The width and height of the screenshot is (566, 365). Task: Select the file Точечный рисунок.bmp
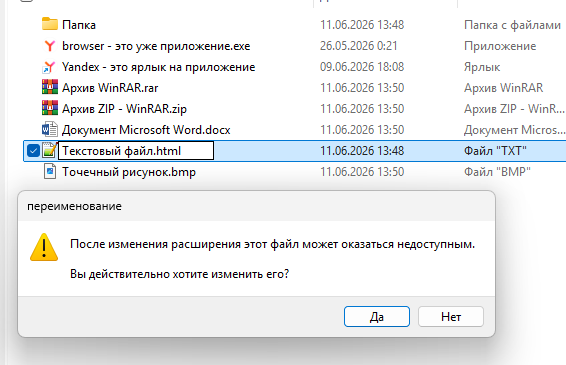(x=129, y=172)
